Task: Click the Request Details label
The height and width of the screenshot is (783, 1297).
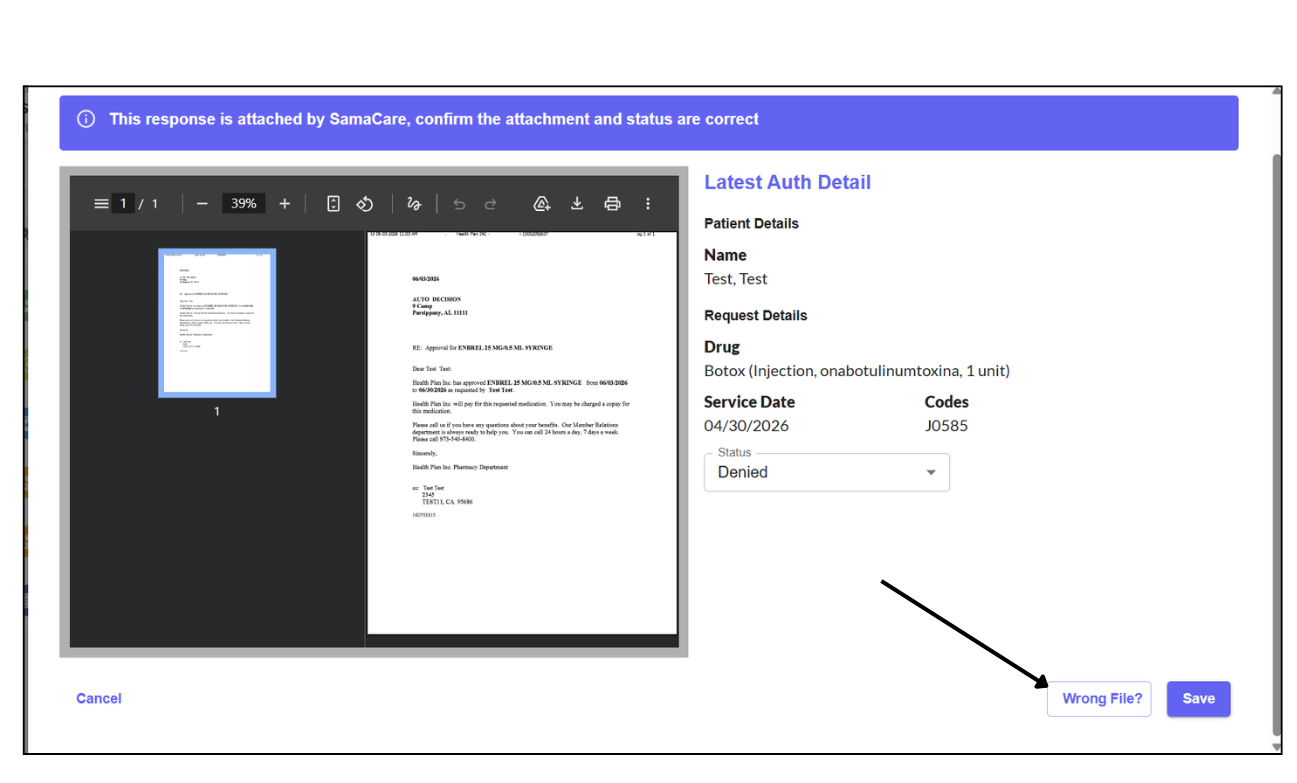Action: coord(756,315)
